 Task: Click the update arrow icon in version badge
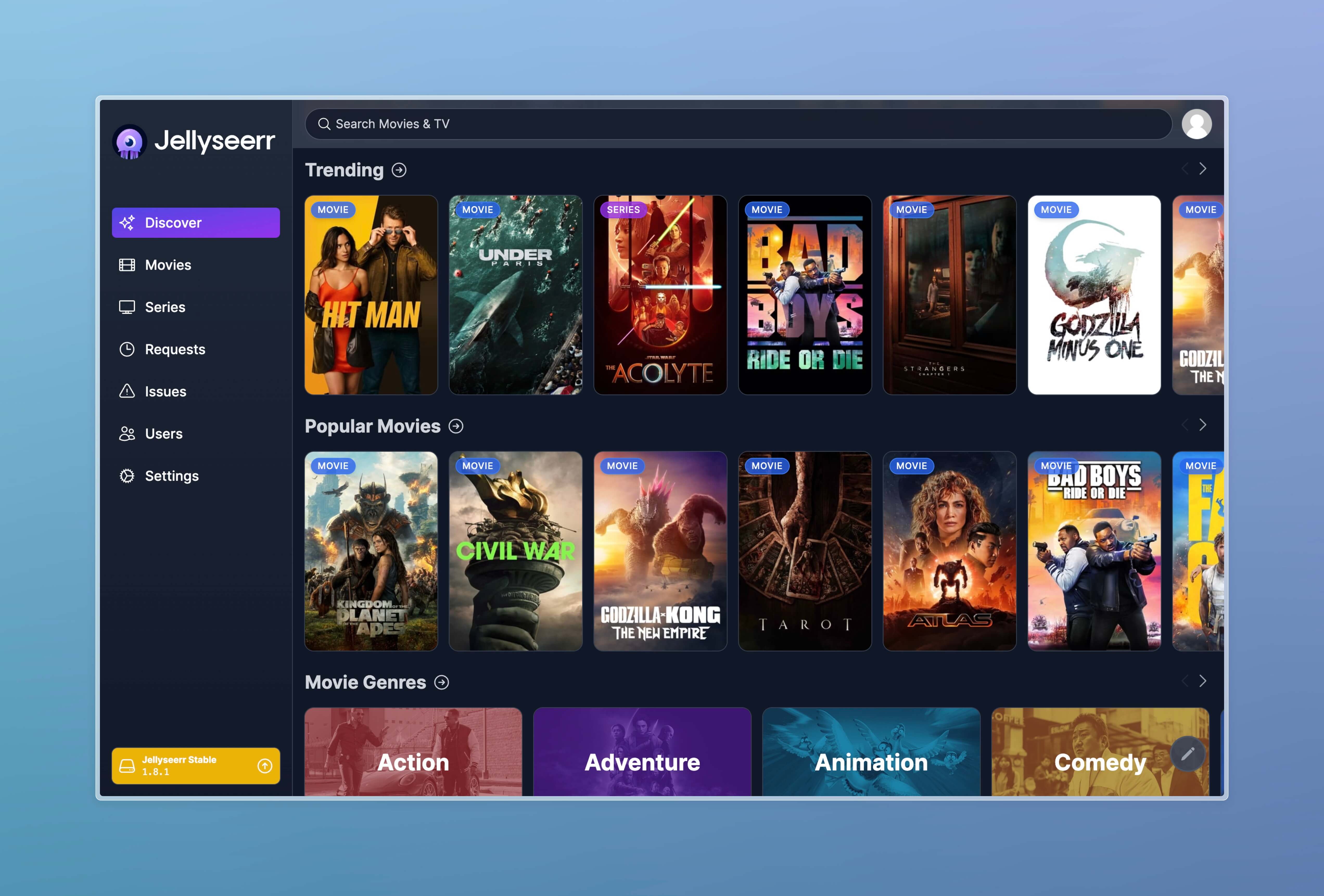(x=265, y=766)
